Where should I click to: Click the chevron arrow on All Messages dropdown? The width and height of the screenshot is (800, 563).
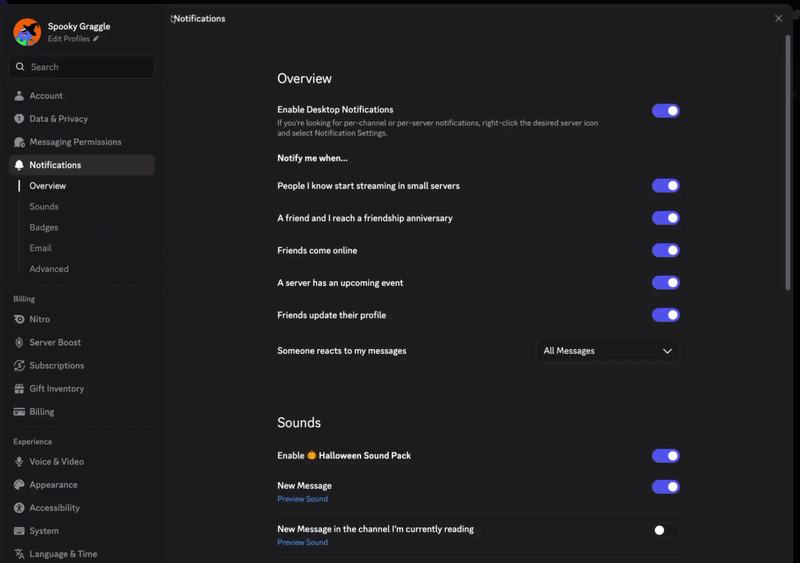point(667,351)
